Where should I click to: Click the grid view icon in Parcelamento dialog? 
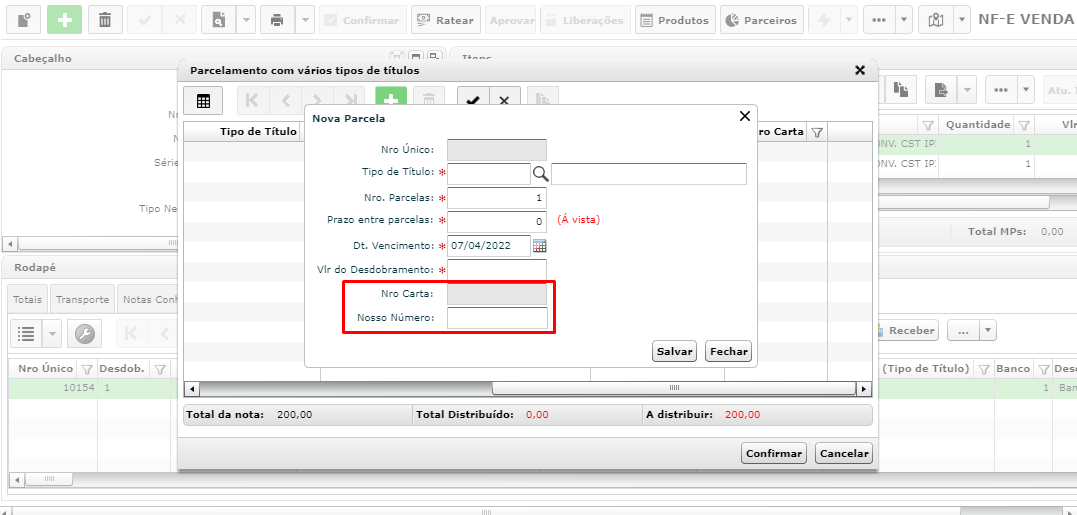(203, 101)
